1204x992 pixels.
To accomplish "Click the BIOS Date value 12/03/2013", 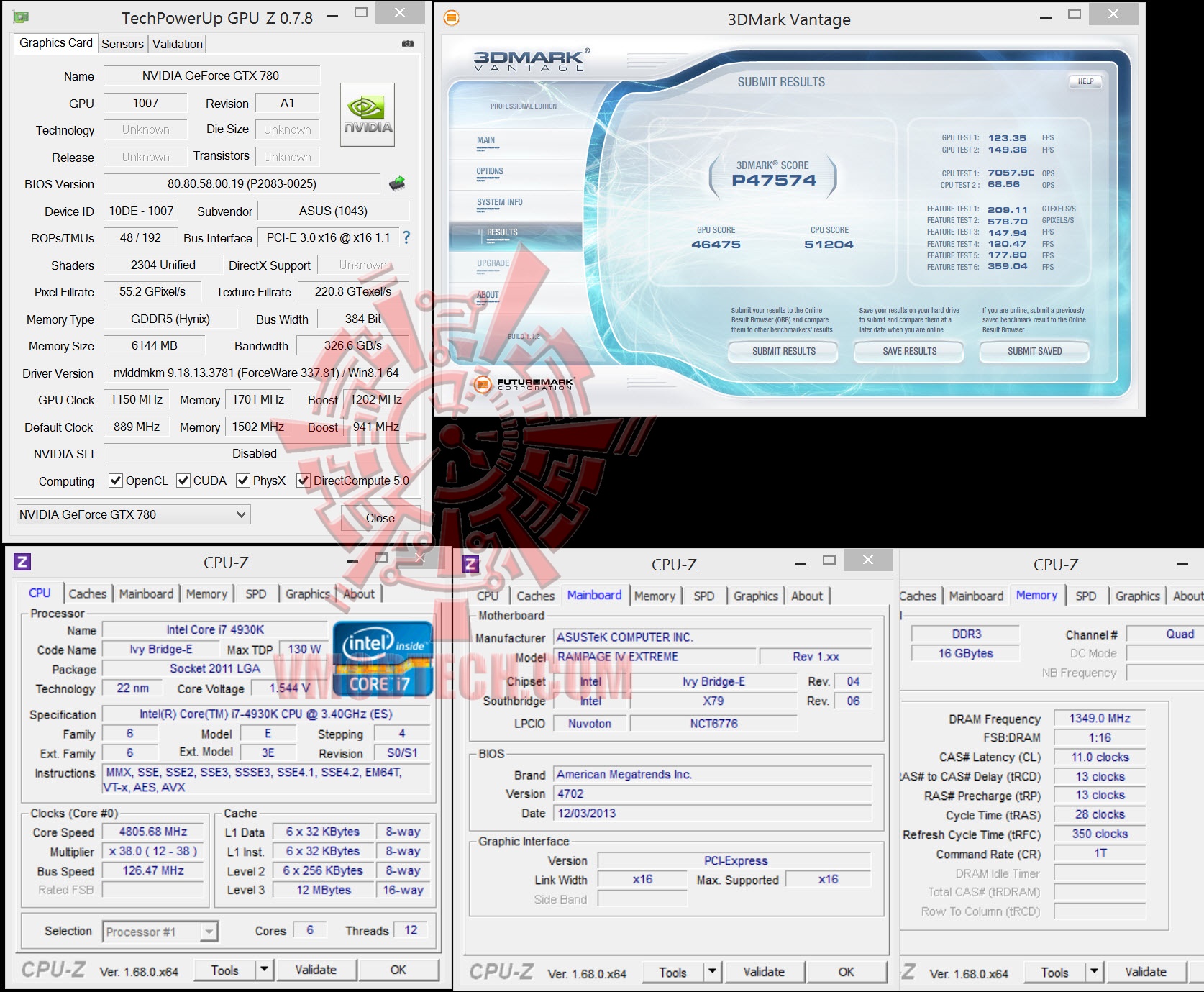I will tap(712, 813).
